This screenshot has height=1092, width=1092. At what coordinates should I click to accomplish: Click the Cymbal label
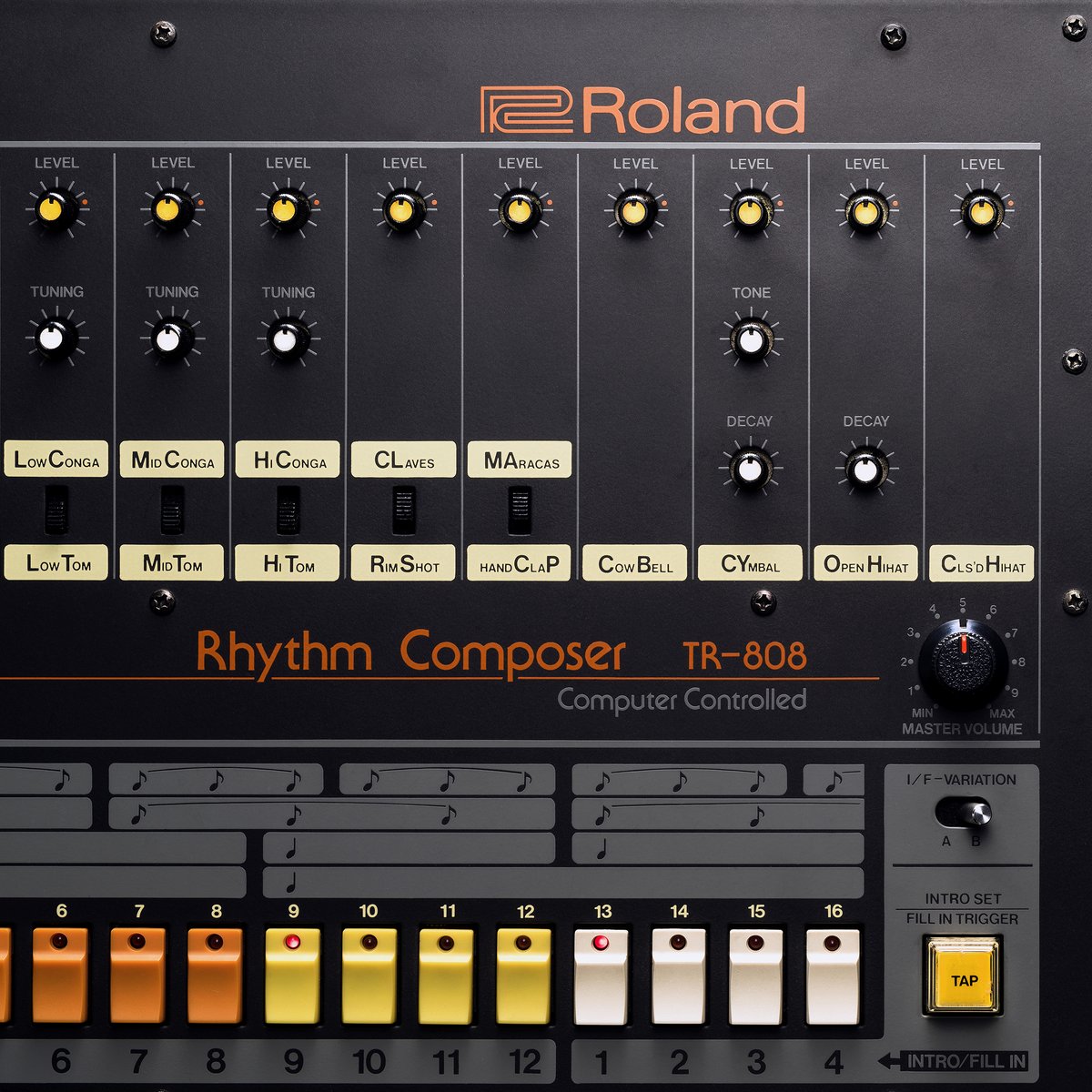point(750,563)
